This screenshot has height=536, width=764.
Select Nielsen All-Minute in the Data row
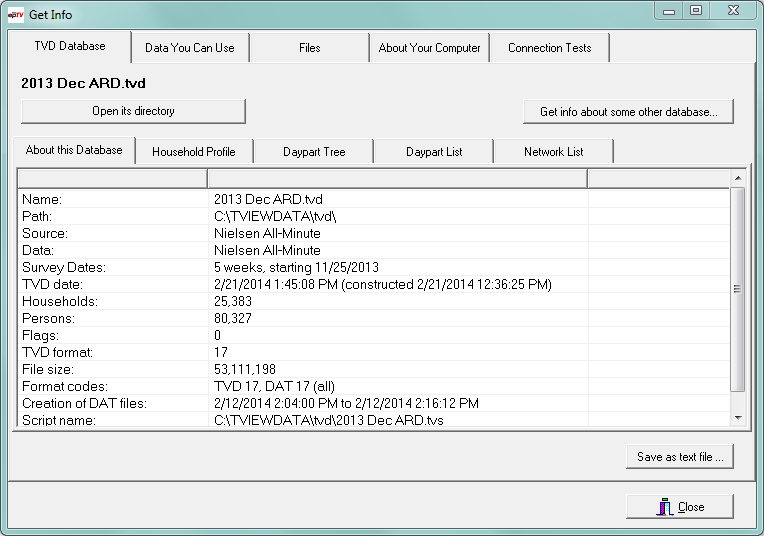[267, 250]
